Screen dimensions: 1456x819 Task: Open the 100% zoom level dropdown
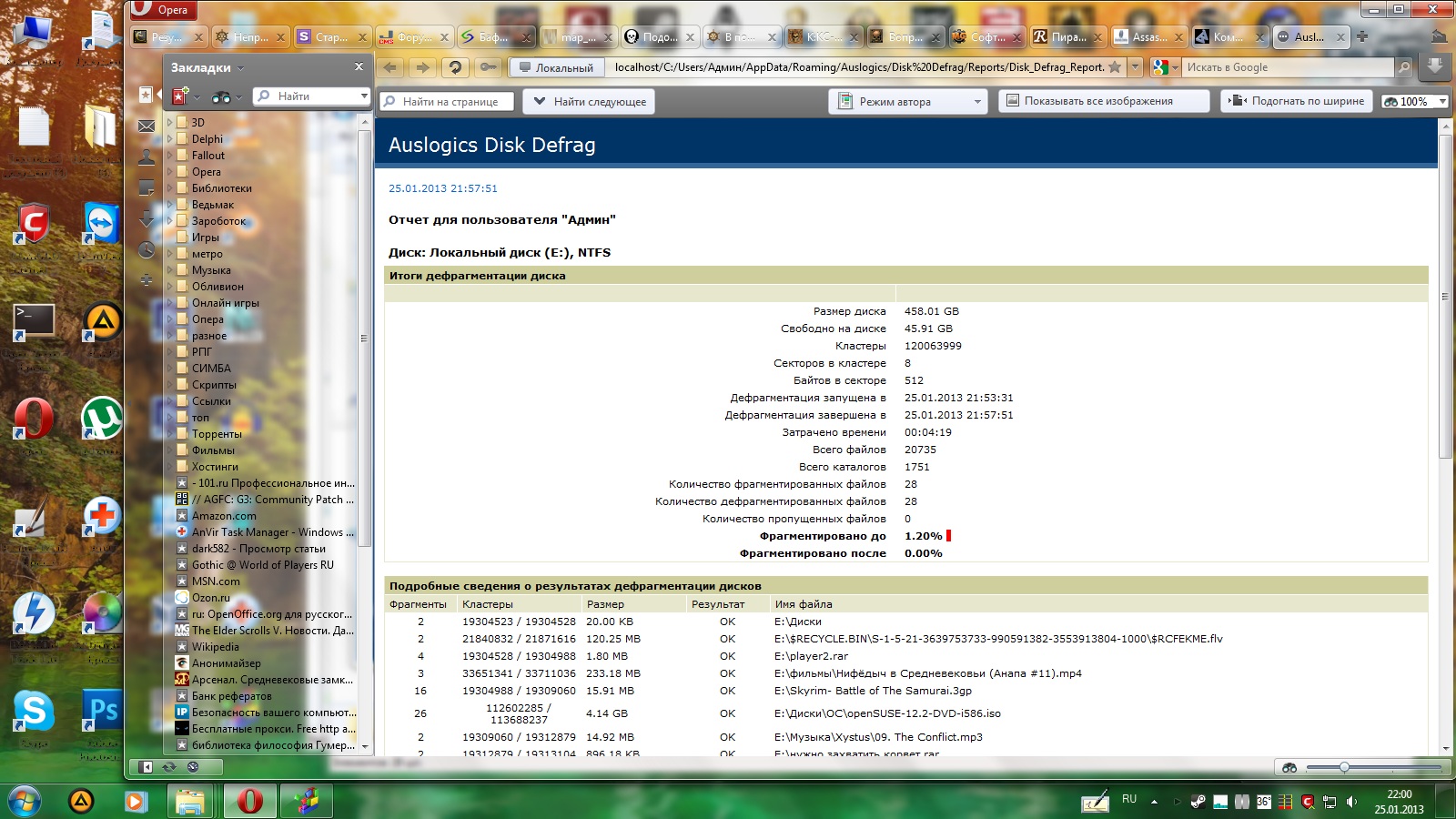[x=1414, y=101]
